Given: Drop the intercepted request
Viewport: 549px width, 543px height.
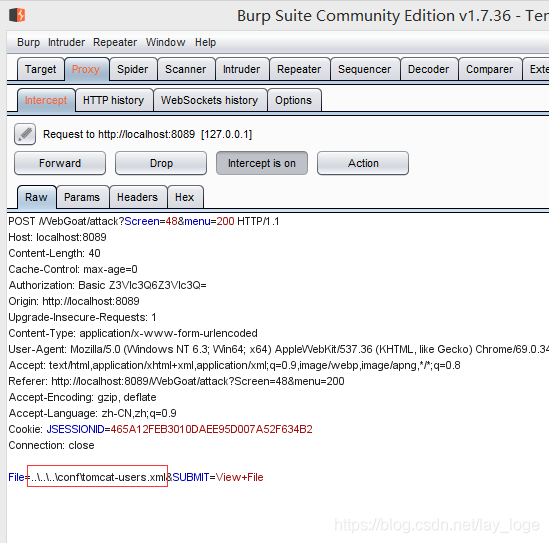Looking at the screenshot, I should pyautogui.click(x=161, y=163).
